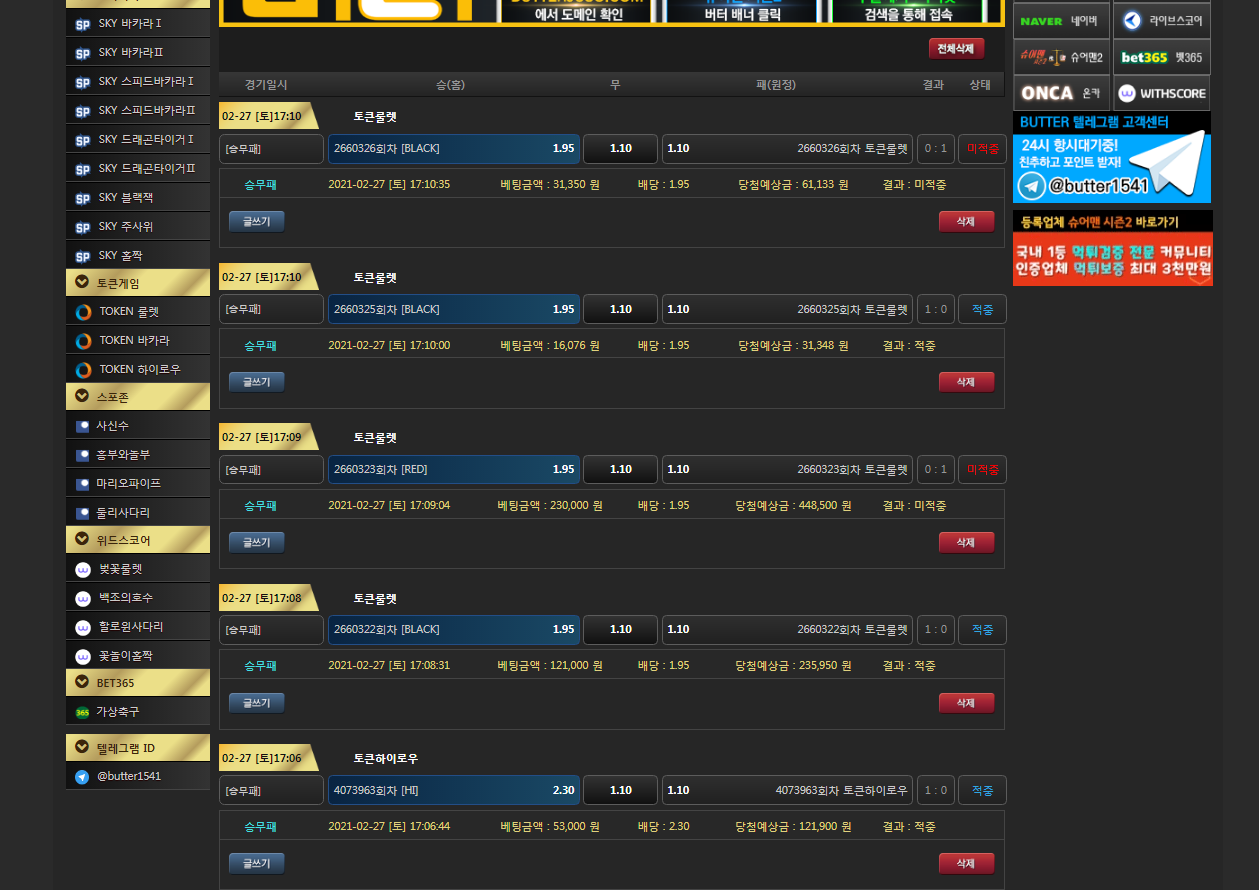This screenshot has height=890, width=1259.
Task: Click the BUTTER 텔레그램 고객센터 banner
Action: click(1111, 158)
